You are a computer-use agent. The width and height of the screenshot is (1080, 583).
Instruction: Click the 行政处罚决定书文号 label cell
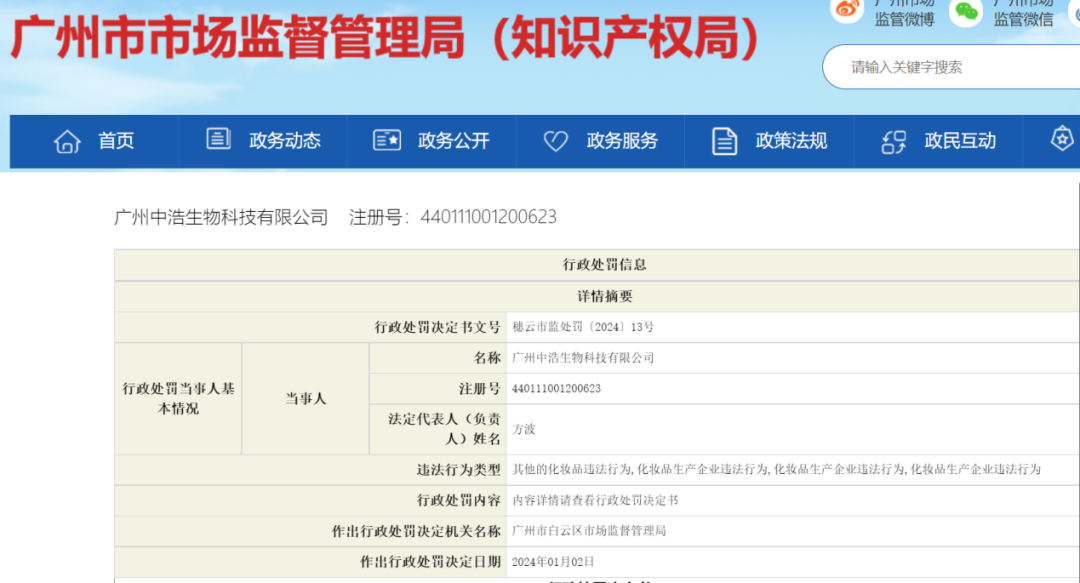[x=311, y=327]
